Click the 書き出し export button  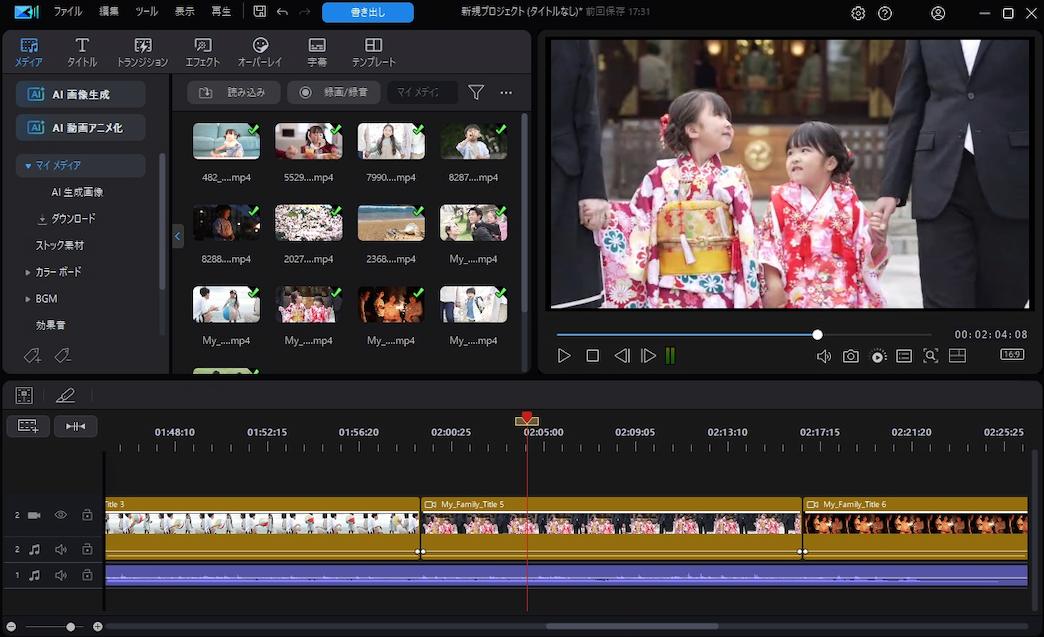tap(366, 12)
